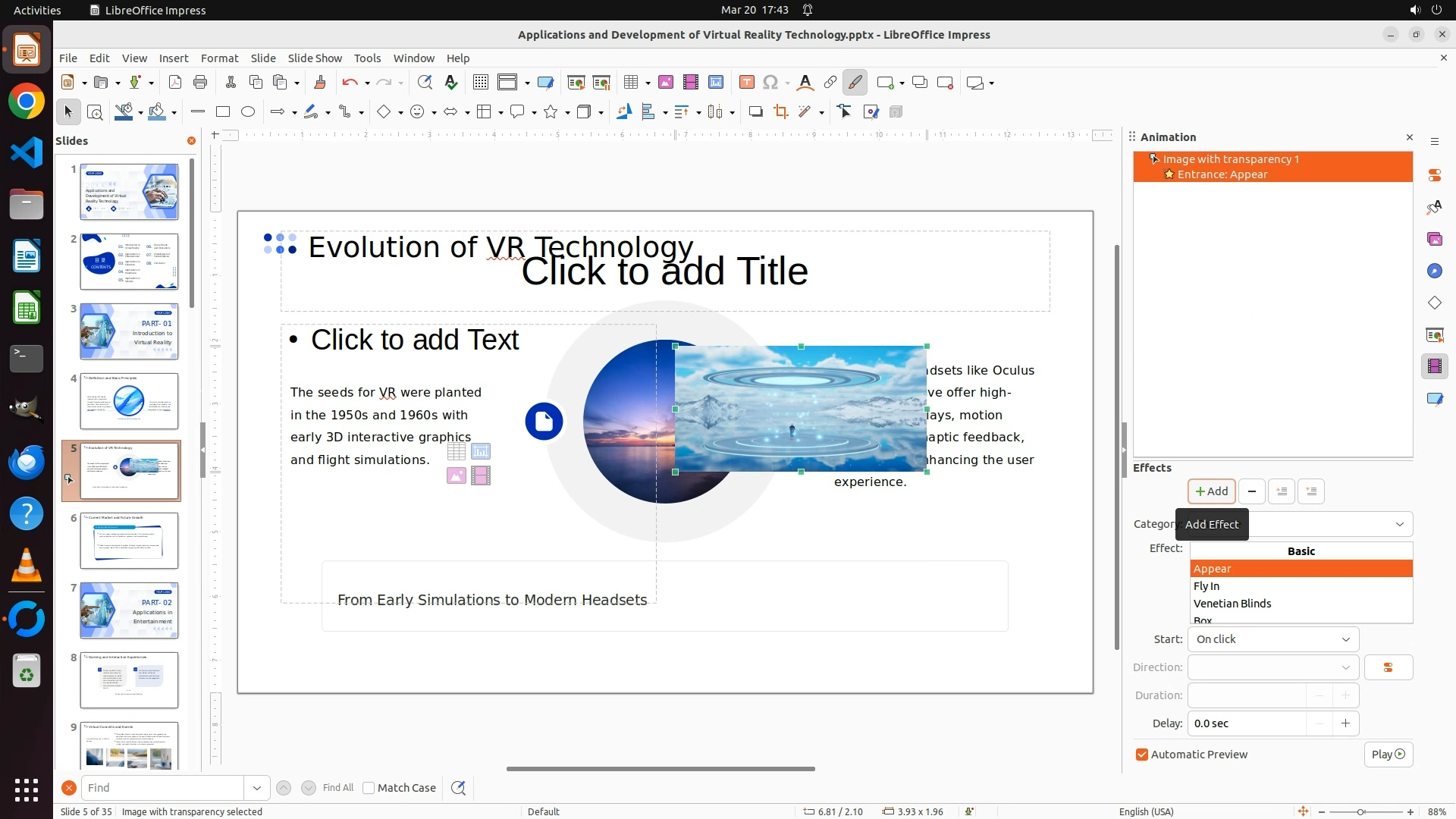Open the sidebar Properties deck icon
The width and height of the screenshot is (1456, 819).
point(1434,175)
